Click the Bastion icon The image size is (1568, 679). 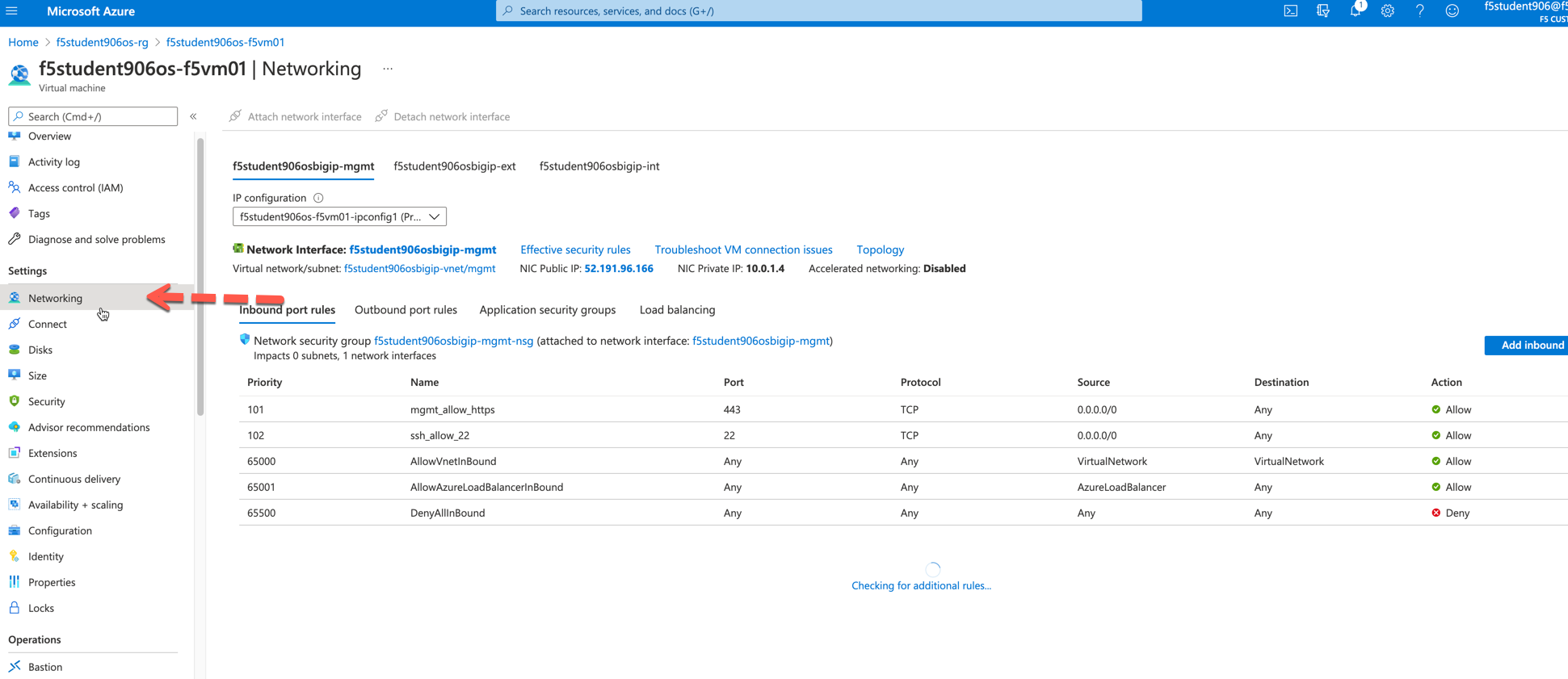[x=15, y=667]
